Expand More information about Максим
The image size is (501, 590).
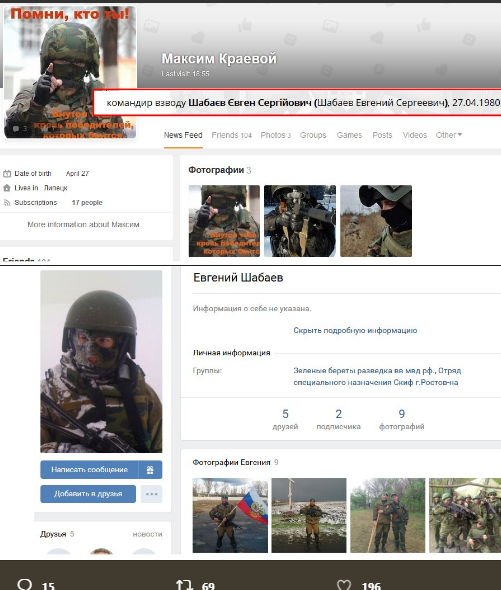83,225
